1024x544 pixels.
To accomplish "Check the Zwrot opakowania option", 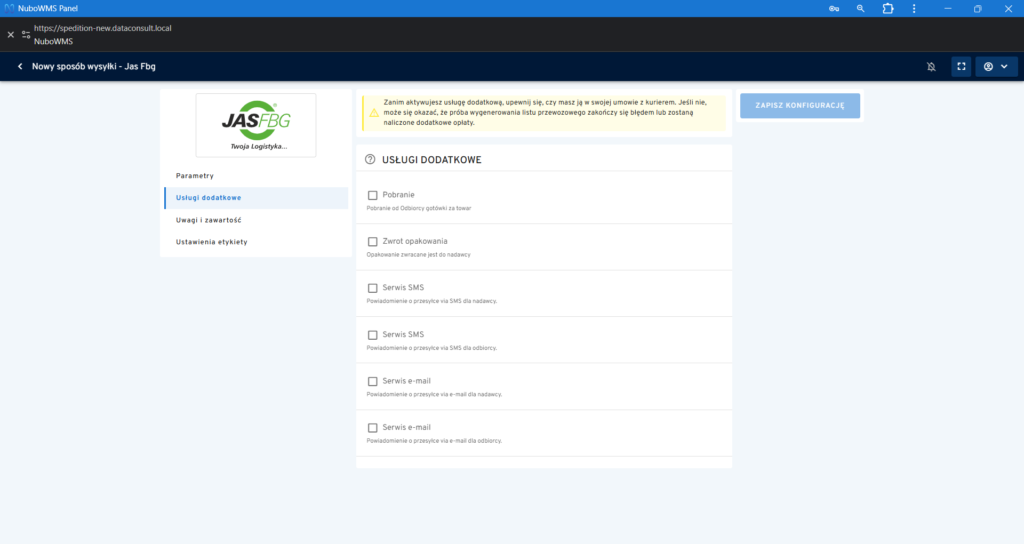I will point(373,242).
